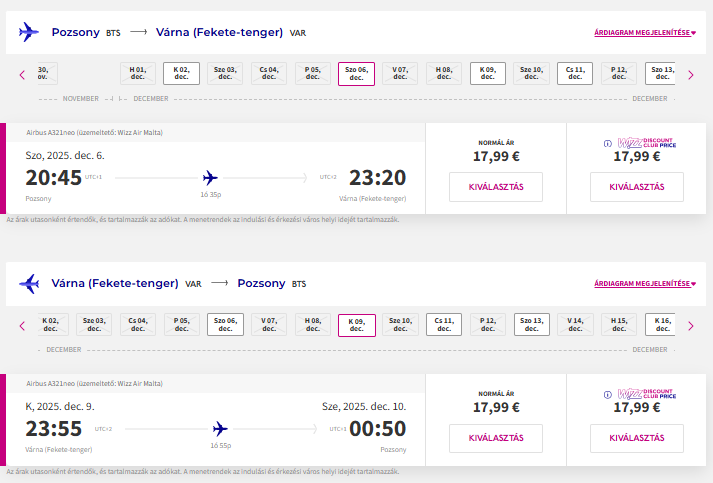This screenshot has width=713, height=483.
Task: Choose outbound normál ár Kiválasztás button
Action: [496, 187]
